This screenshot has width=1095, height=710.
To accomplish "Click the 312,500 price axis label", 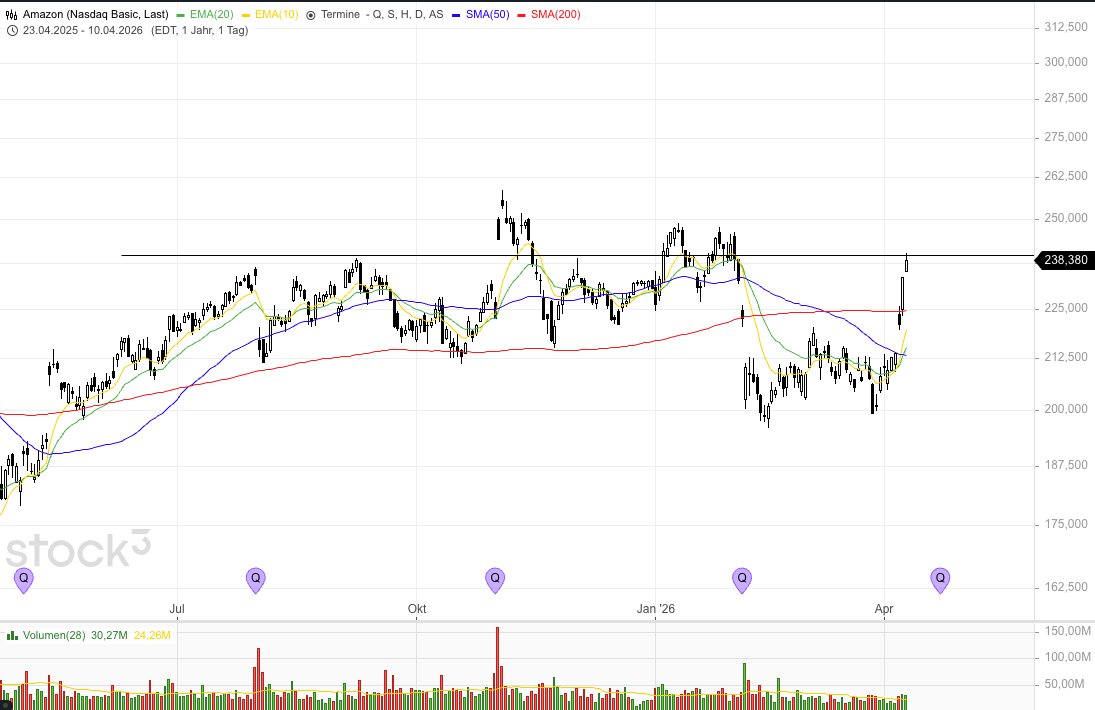I will [x=1066, y=27].
